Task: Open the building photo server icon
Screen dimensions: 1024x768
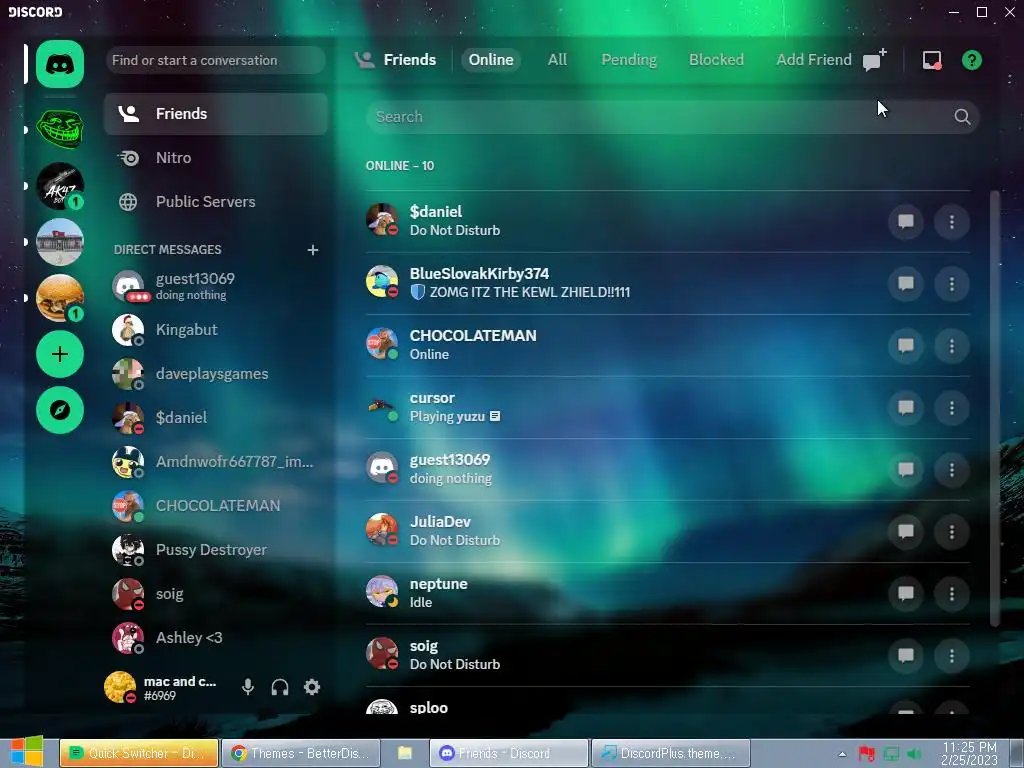Action: click(x=59, y=242)
